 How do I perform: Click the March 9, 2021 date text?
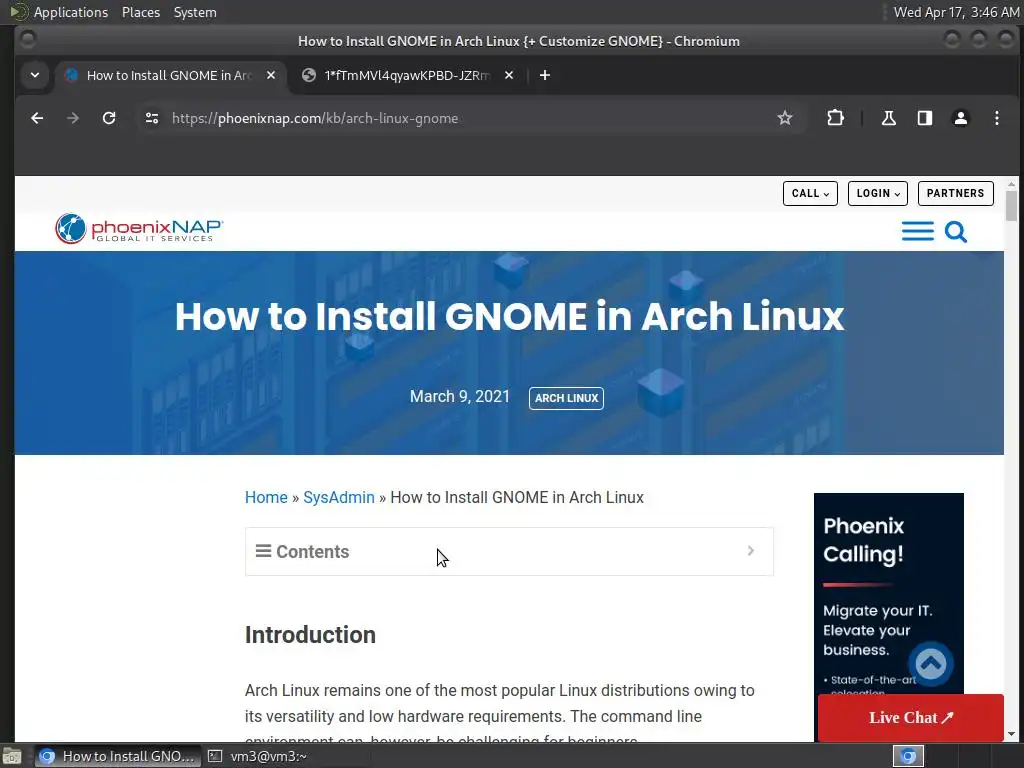point(460,396)
